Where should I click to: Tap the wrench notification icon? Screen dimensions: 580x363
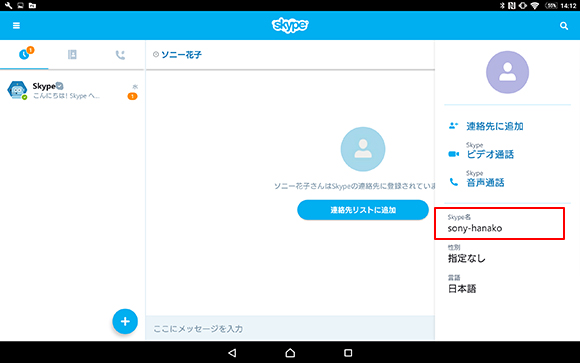[8, 6]
